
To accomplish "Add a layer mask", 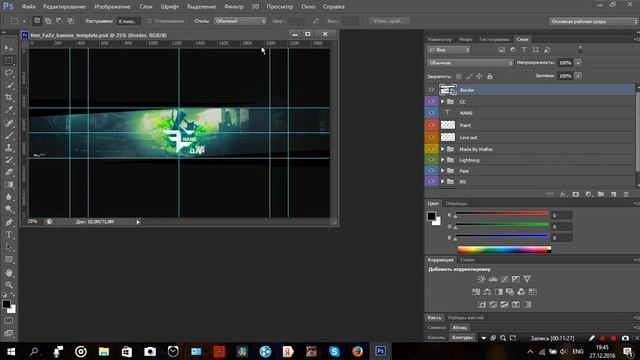I will point(576,194).
